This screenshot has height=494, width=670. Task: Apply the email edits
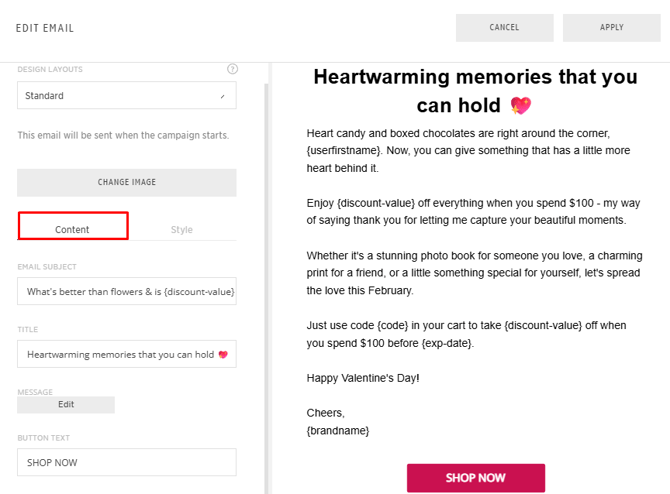(x=611, y=28)
